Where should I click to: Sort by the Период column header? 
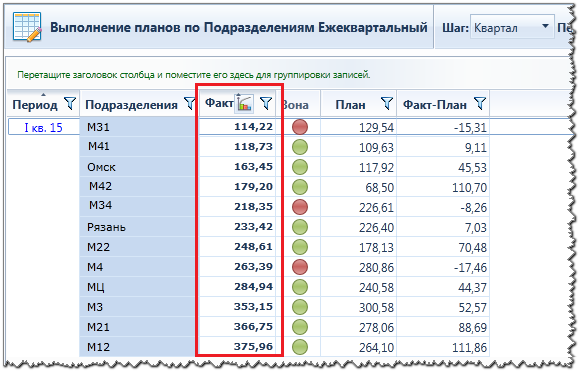point(35,105)
